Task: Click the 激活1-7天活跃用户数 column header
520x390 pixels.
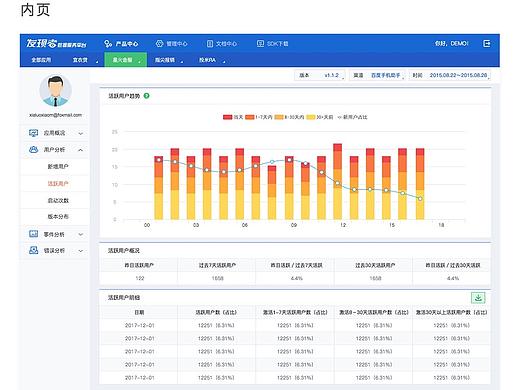Action: coord(295,312)
